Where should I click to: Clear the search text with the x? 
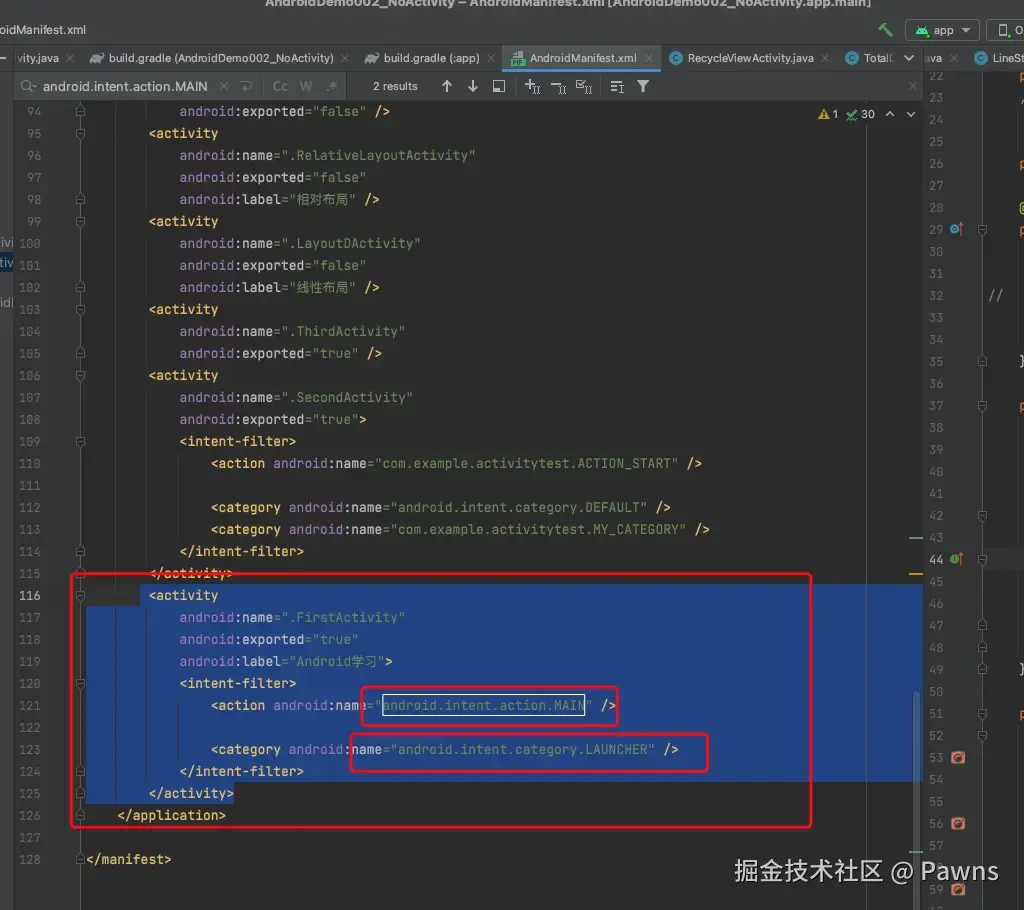223,86
